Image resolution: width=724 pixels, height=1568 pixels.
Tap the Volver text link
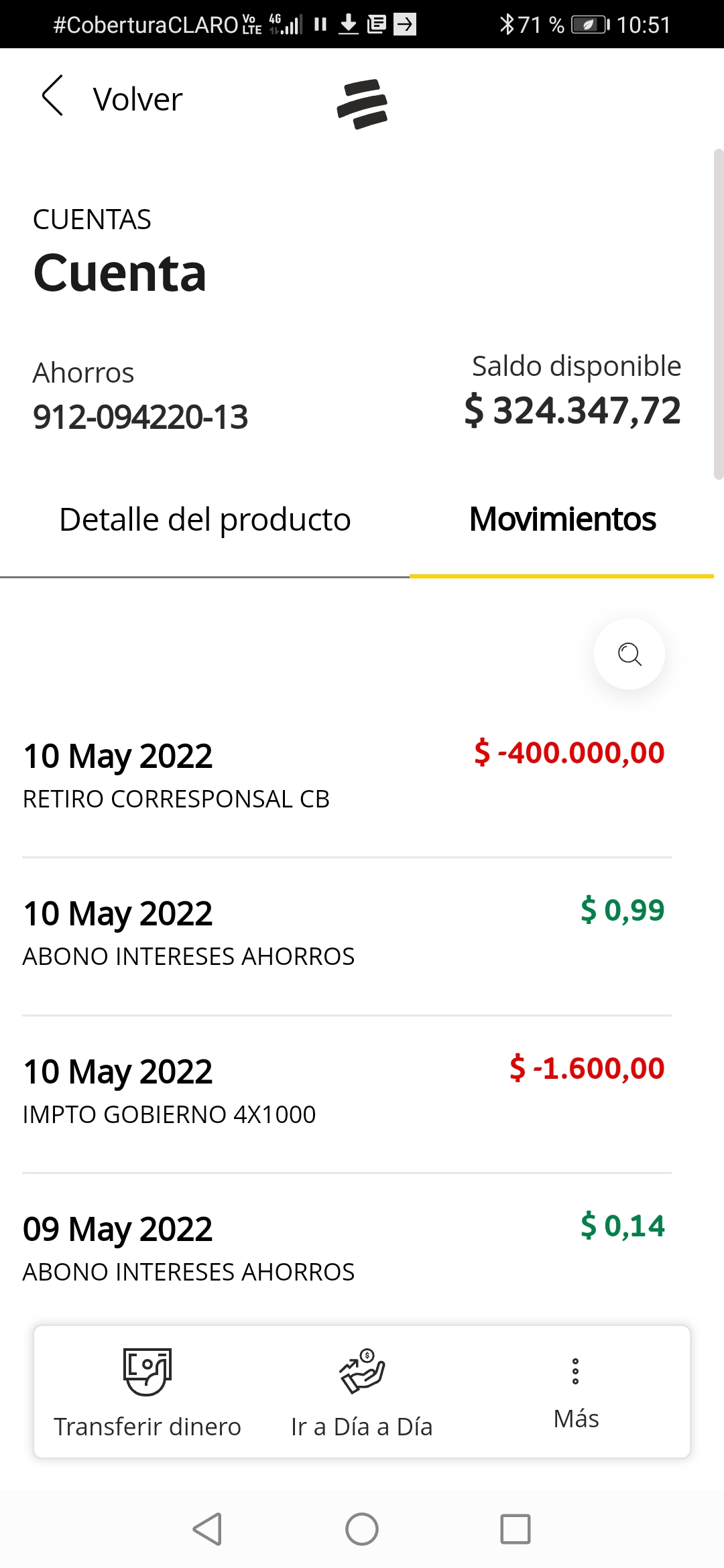point(137,99)
